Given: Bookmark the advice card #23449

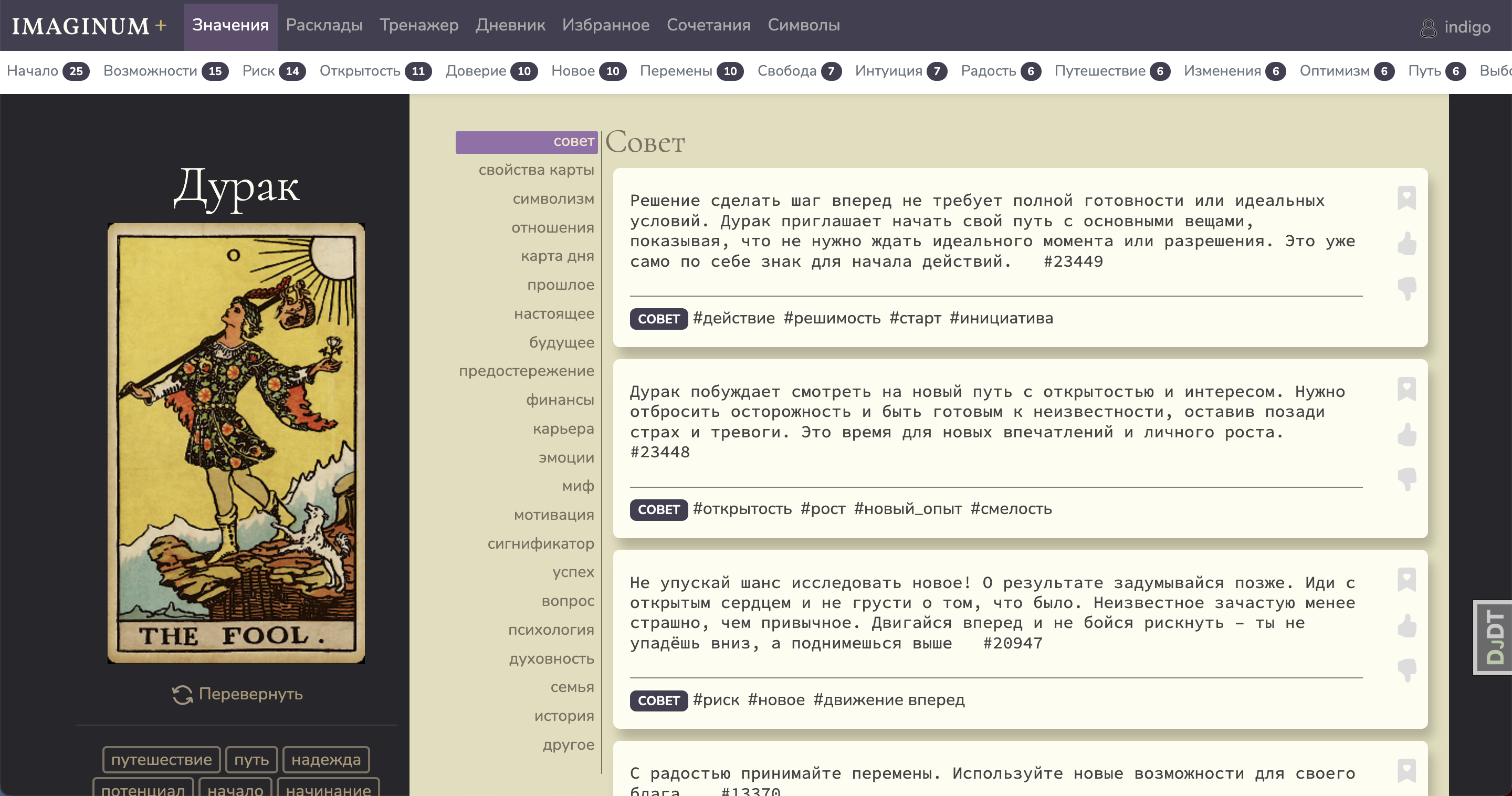Looking at the screenshot, I should (x=1406, y=198).
